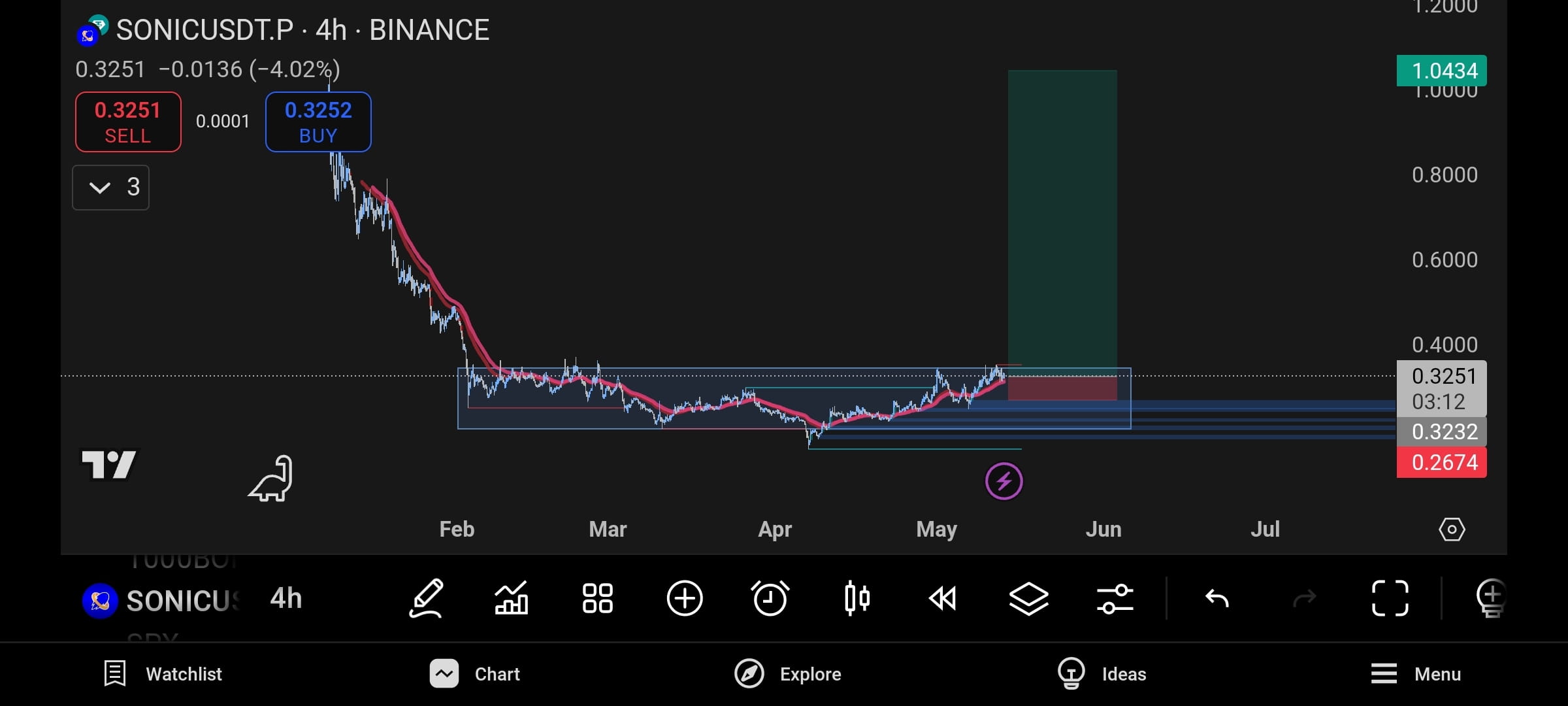Start bar replay with rewind icon

[943, 598]
